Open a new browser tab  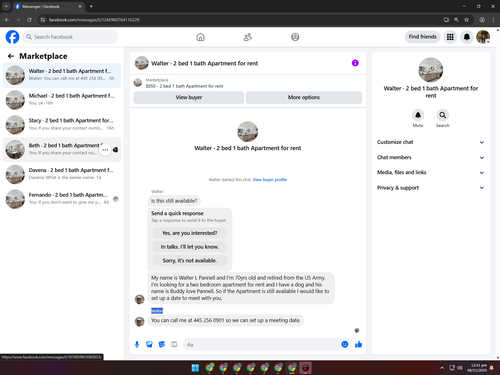point(91,6)
